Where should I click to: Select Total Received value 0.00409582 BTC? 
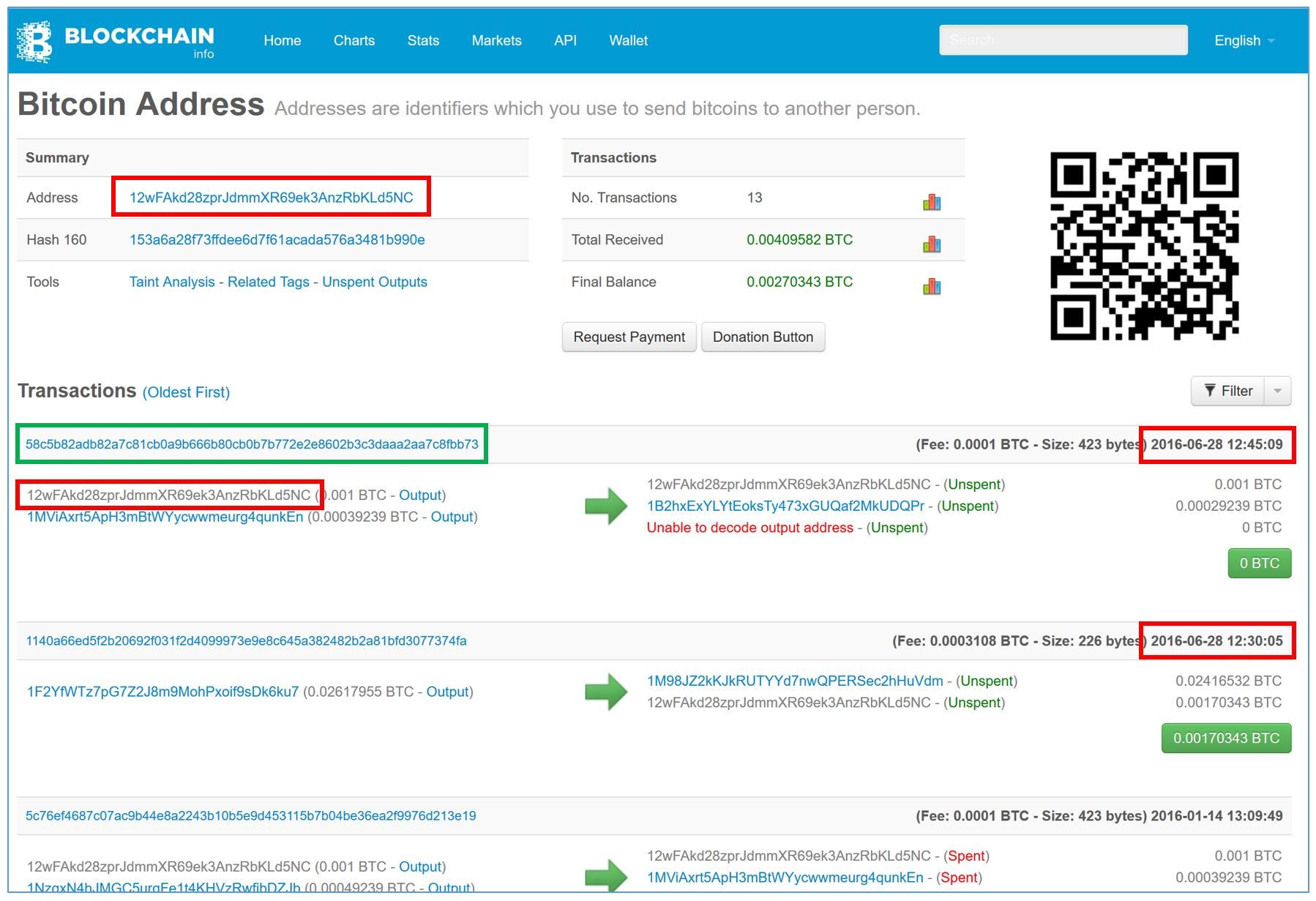click(800, 239)
